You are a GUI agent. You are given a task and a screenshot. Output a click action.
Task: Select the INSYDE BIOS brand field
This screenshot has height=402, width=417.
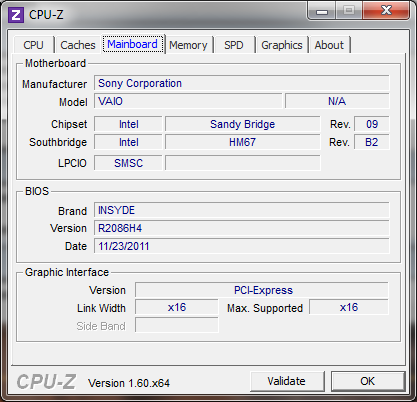(242, 210)
